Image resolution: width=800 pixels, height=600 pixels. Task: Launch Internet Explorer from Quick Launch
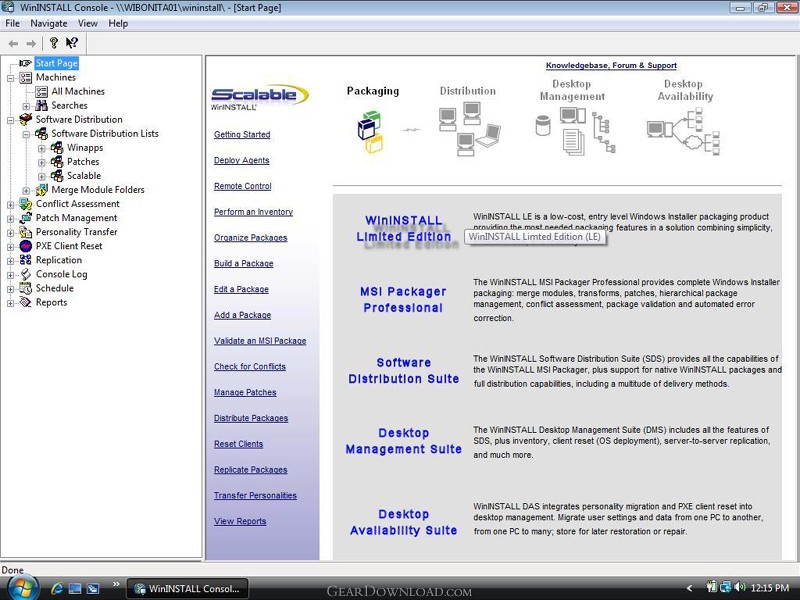tap(57, 588)
